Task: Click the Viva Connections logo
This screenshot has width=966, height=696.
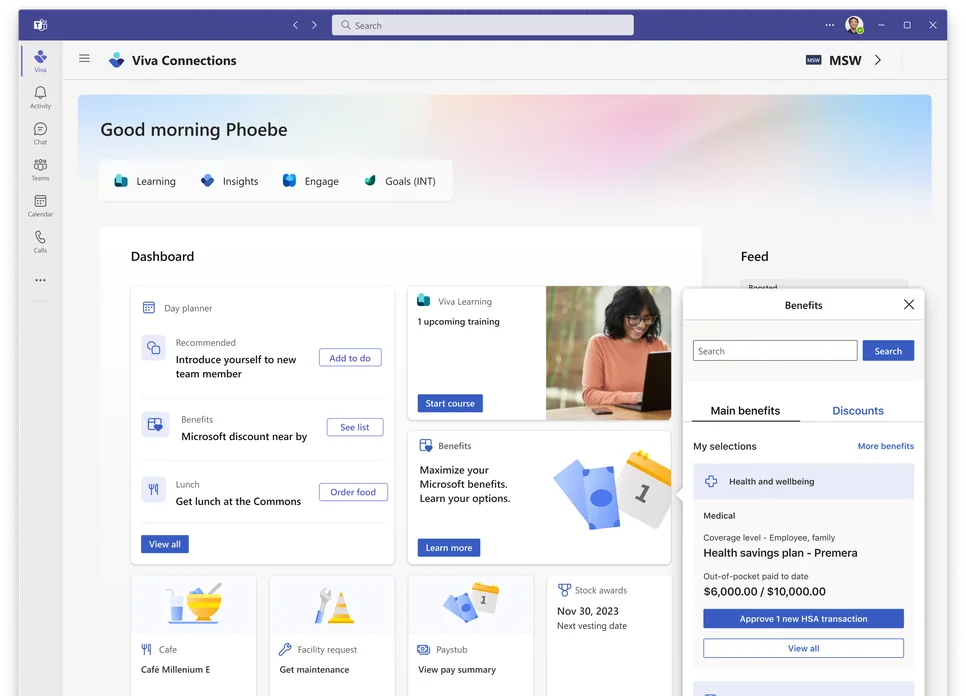Action: coord(116,60)
